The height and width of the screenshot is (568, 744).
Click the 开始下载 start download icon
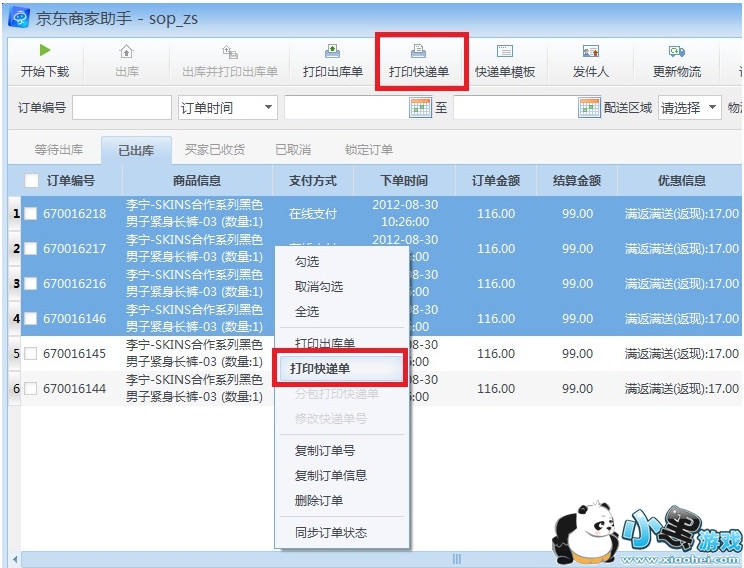tap(45, 50)
